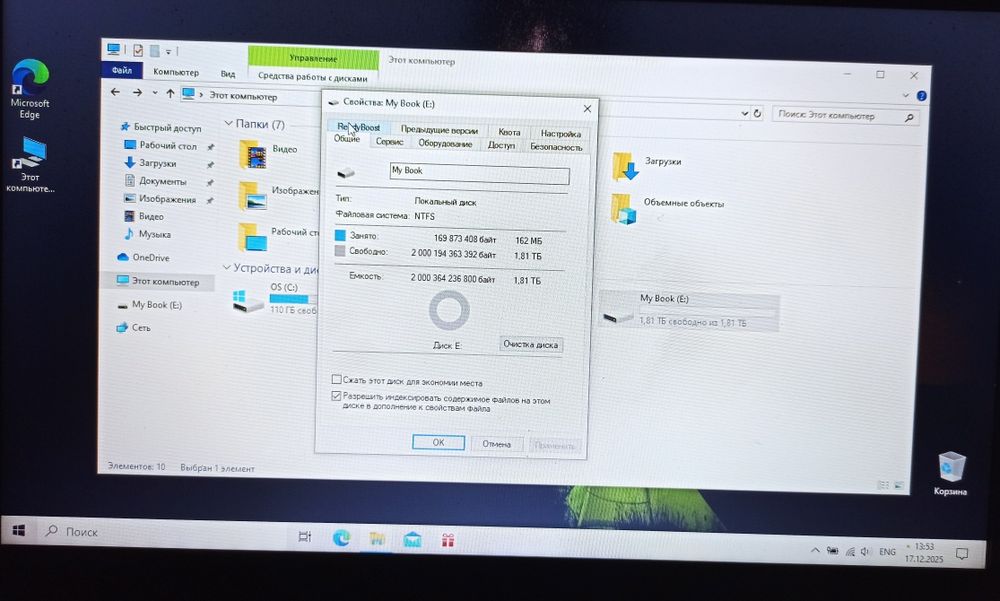Open Microsoft Edge desktop shortcut
Image resolution: width=1000 pixels, height=601 pixels.
pyautogui.click(x=29, y=89)
